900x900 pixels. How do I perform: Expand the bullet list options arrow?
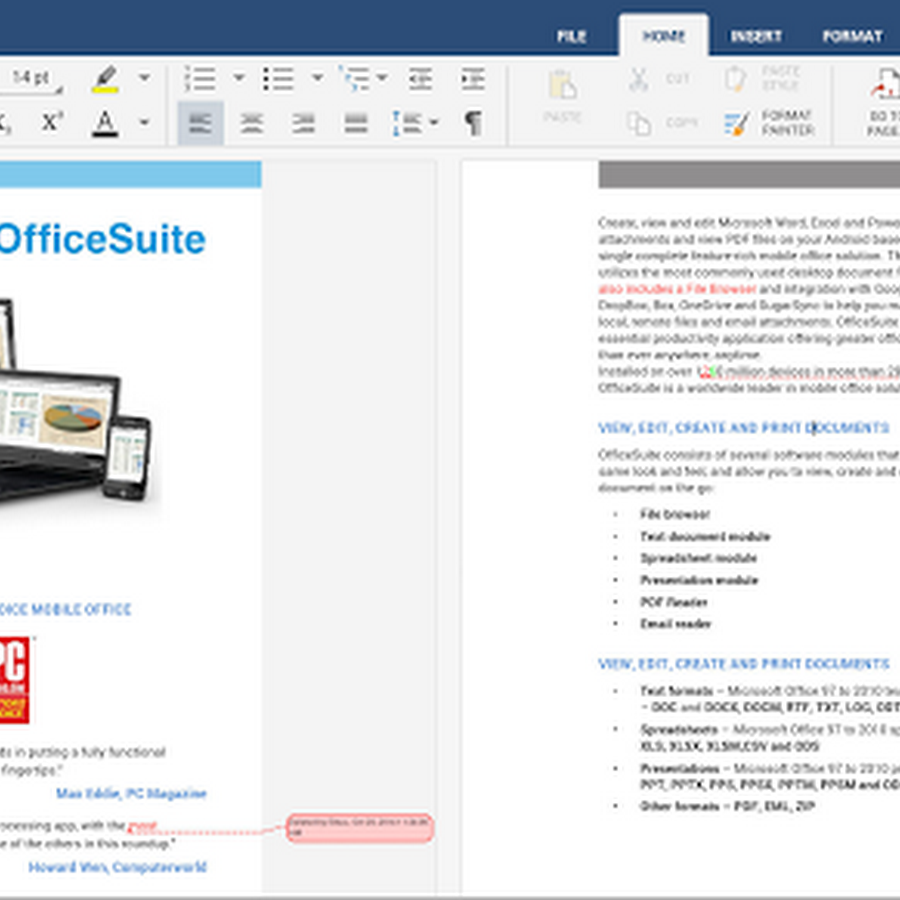(317, 77)
